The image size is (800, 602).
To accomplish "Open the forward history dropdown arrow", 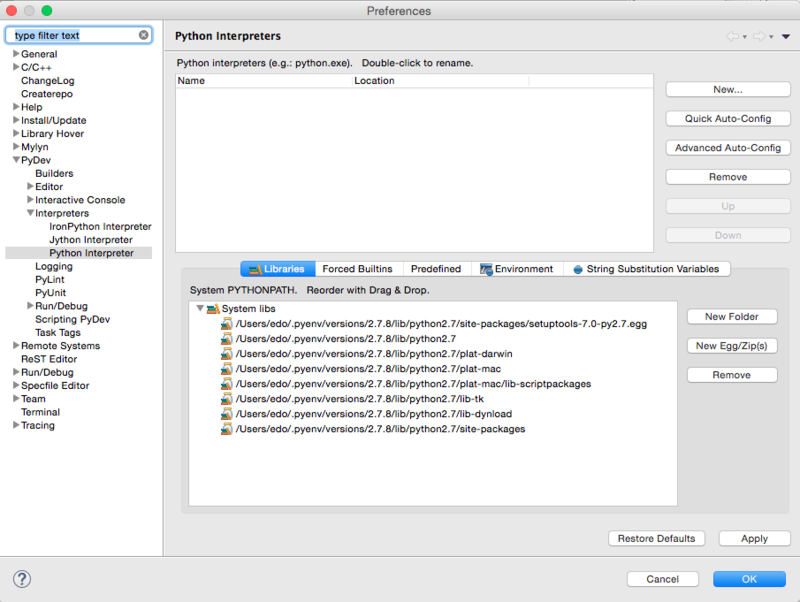I will tap(771, 37).
